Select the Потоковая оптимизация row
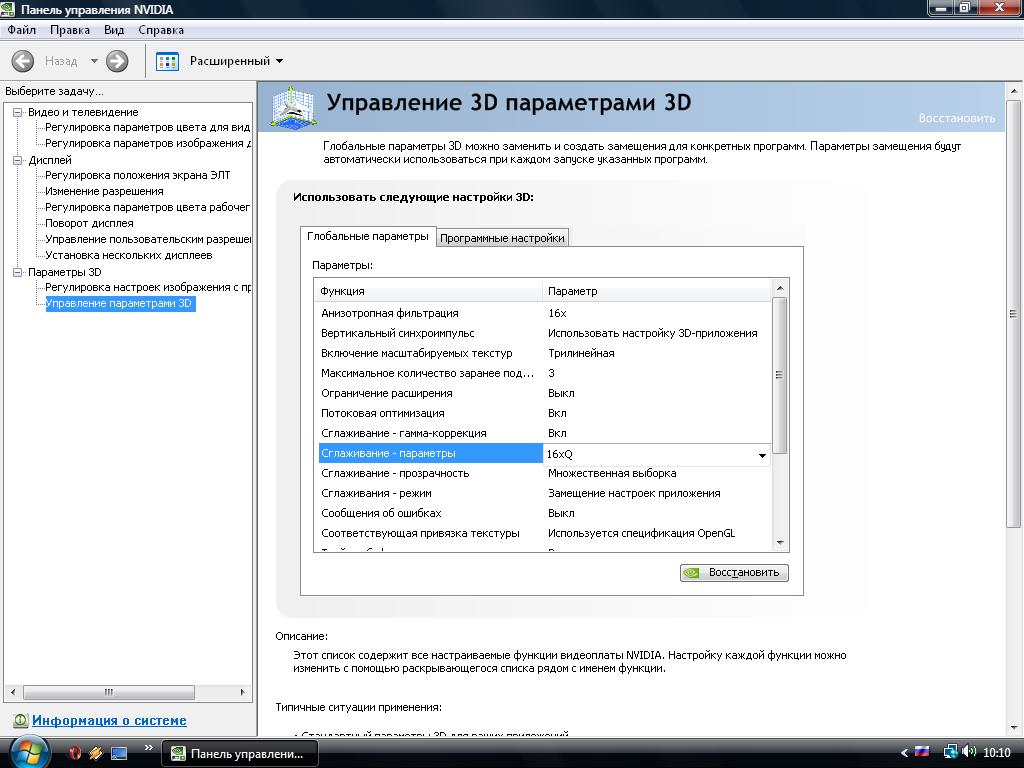 (x=545, y=413)
